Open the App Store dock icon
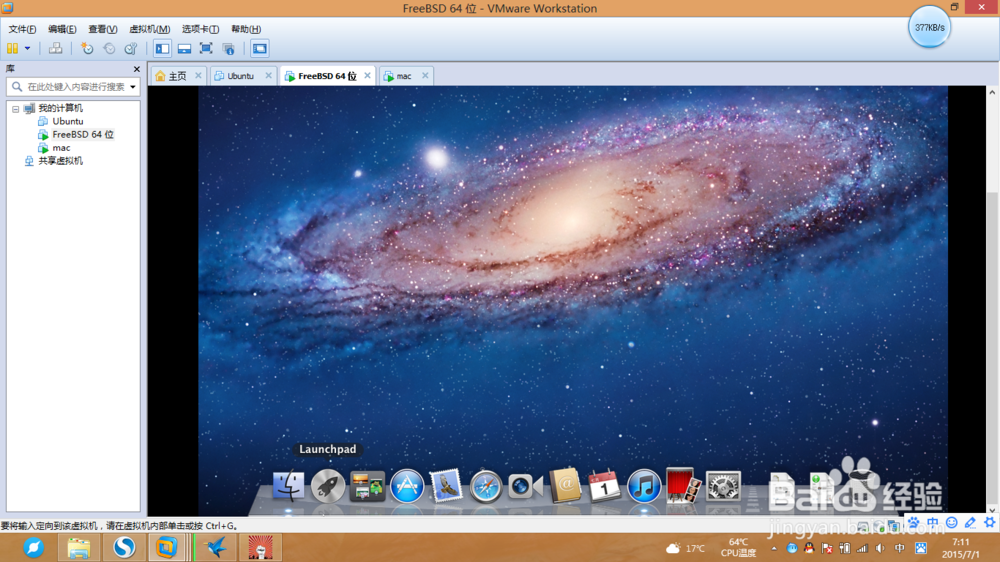 (407, 486)
